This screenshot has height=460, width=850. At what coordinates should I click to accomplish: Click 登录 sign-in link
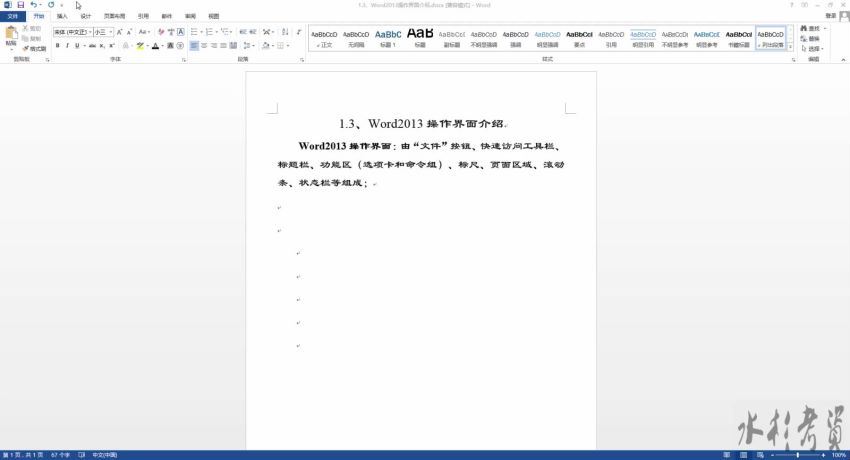(830, 16)
